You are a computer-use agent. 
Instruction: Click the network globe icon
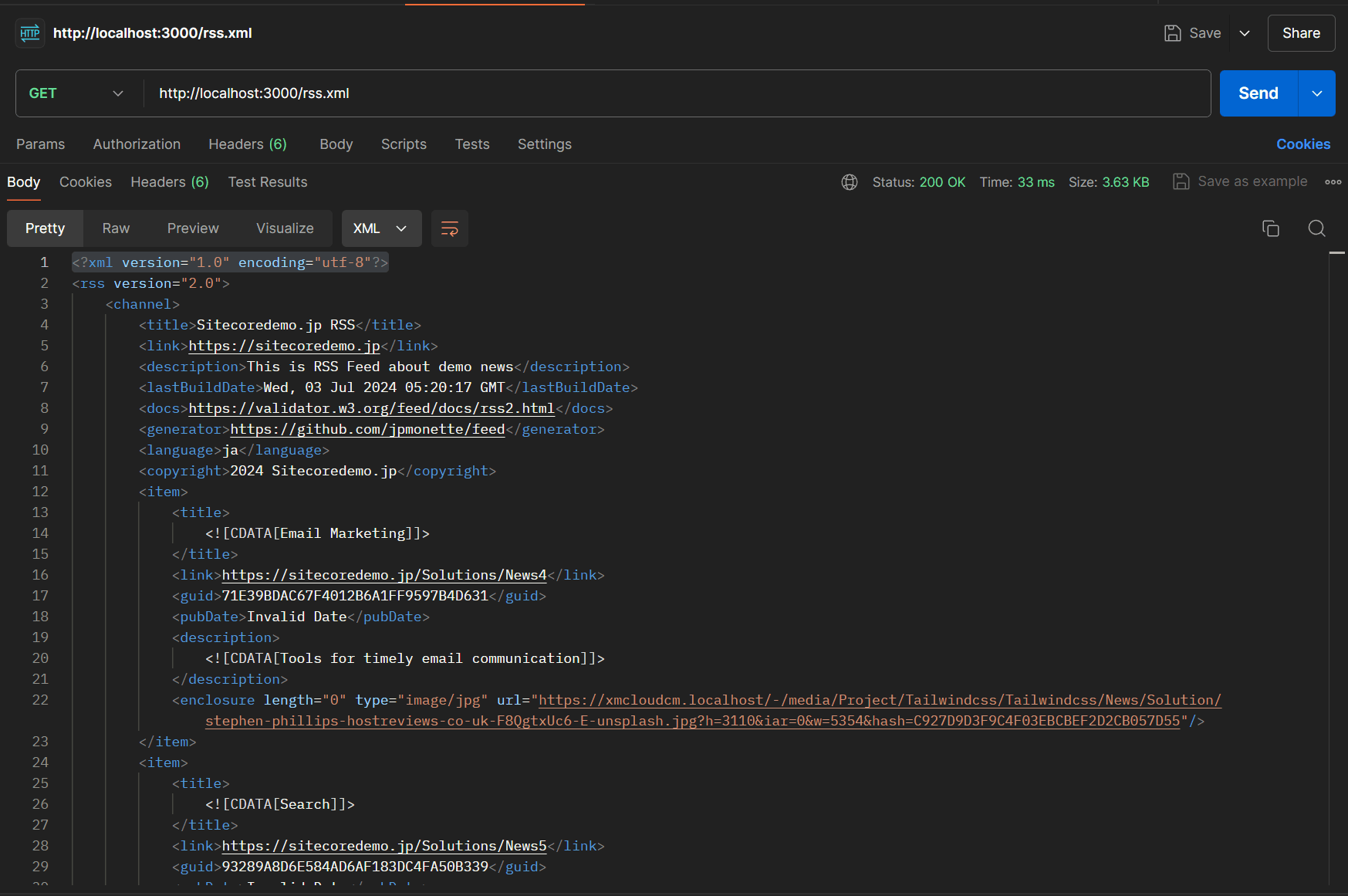[850, 182]
